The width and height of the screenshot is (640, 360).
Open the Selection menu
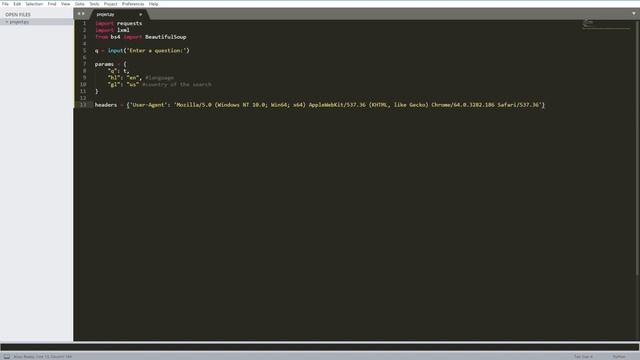pos(34,4)
